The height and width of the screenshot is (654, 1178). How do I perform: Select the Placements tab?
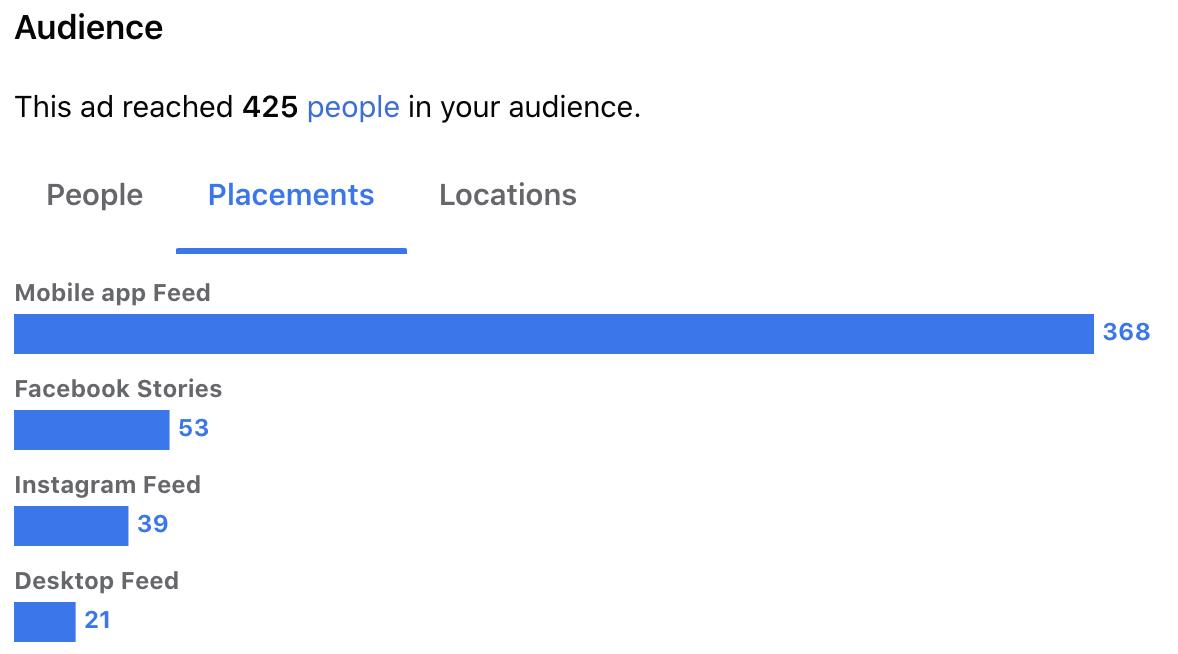point(291,195)
